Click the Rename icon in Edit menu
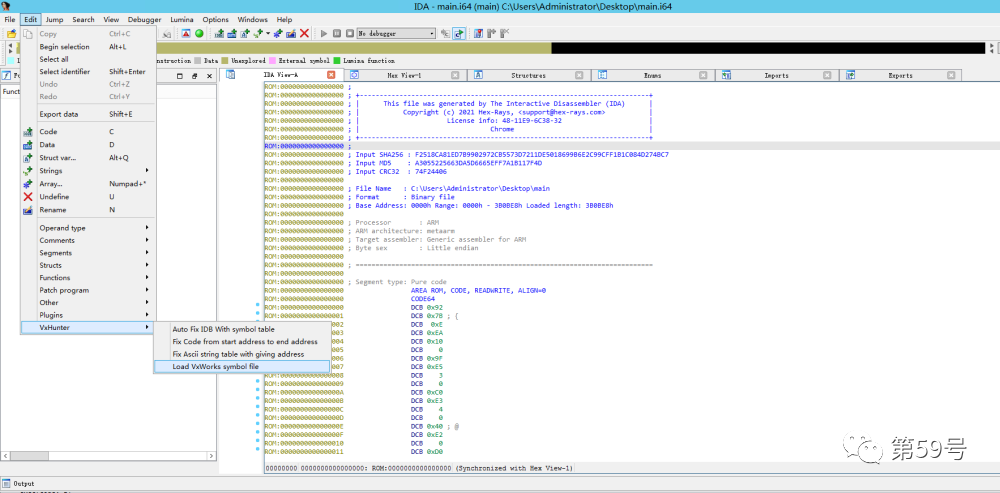The height and width of the screenshot is (493, 1000). [27, 210]
